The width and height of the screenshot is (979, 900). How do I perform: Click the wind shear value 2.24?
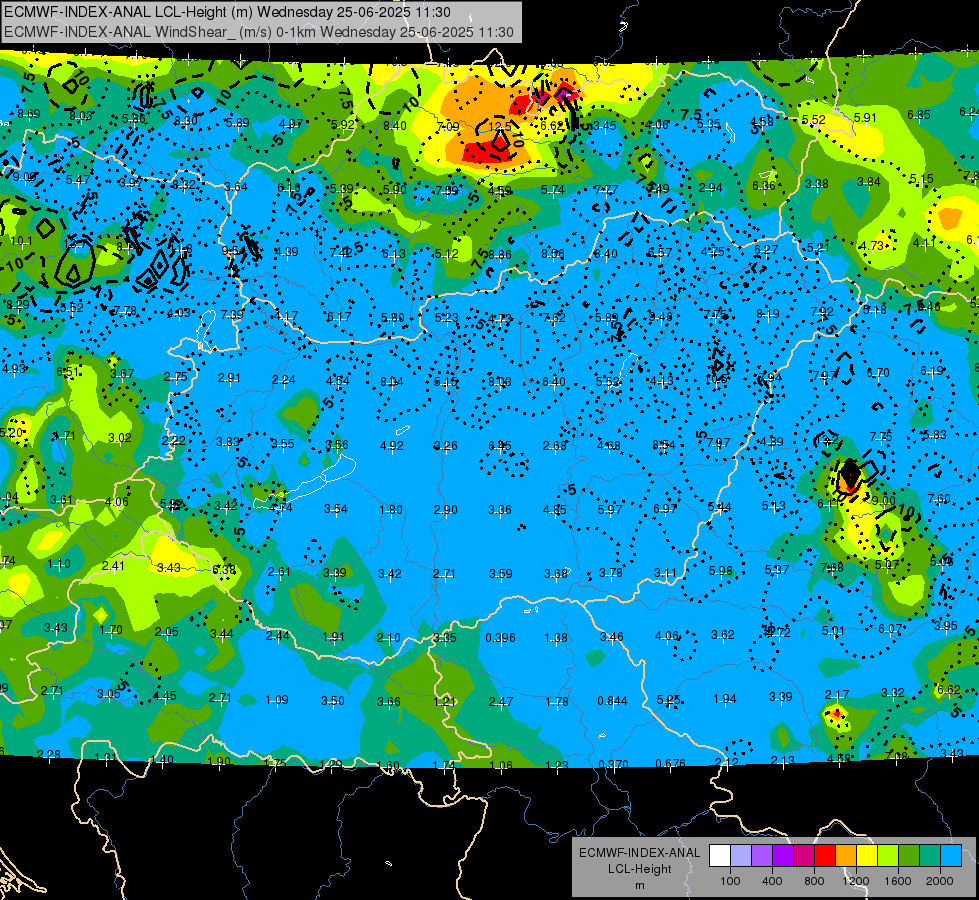coord(283,380)
